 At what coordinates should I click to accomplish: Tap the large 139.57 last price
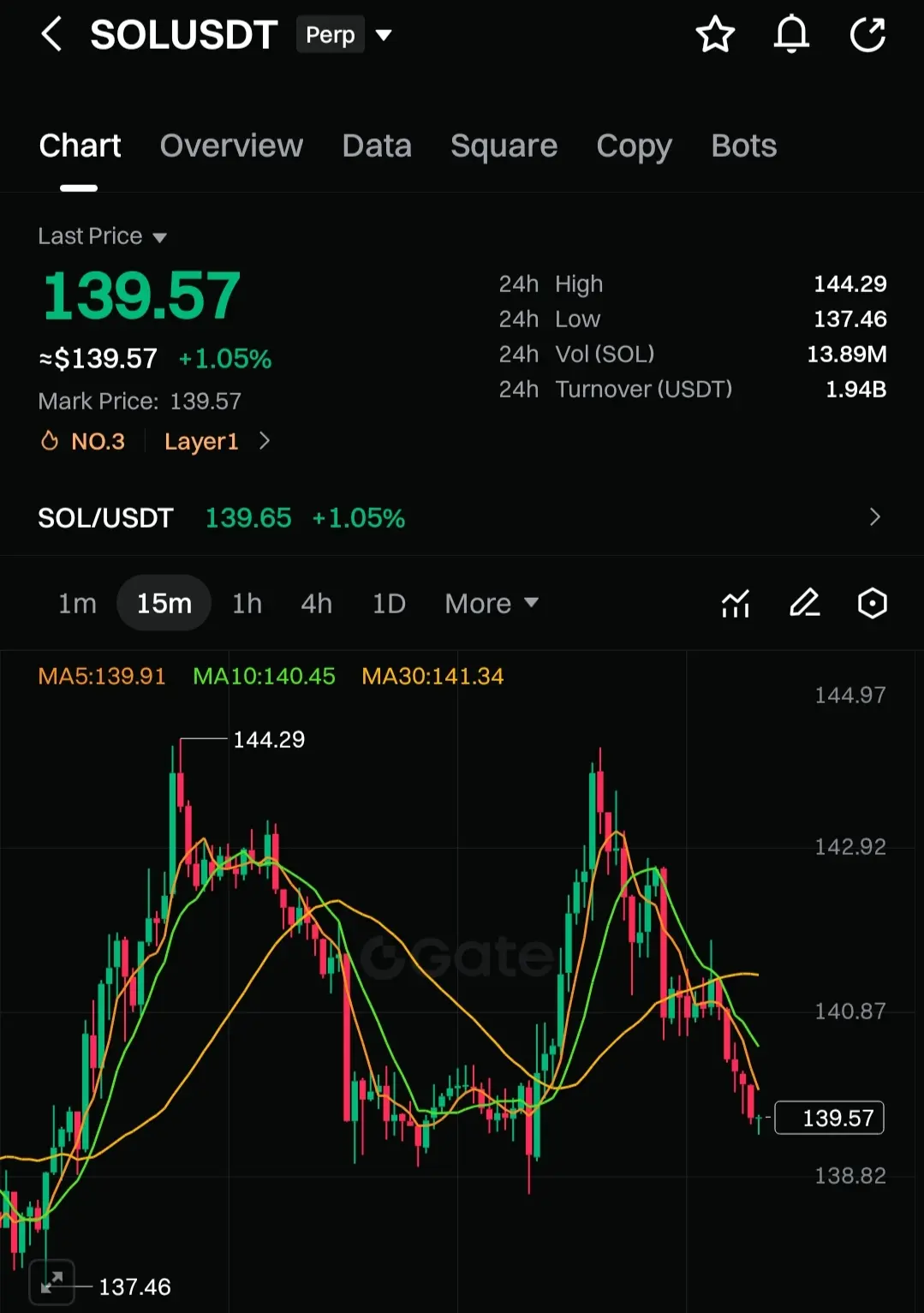pos(141,295)
